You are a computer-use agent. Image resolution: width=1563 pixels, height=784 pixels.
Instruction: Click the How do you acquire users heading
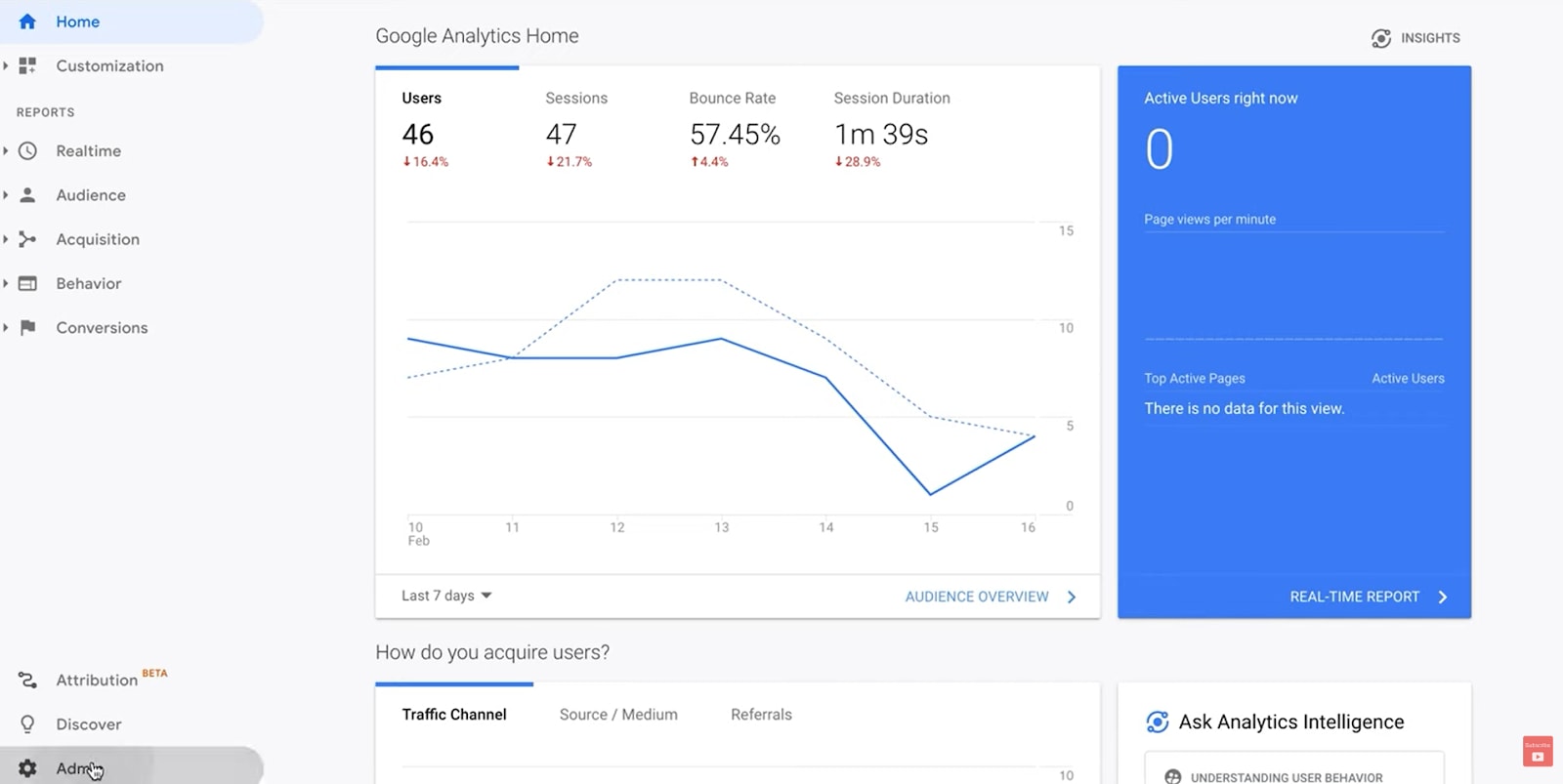[492, 652]
